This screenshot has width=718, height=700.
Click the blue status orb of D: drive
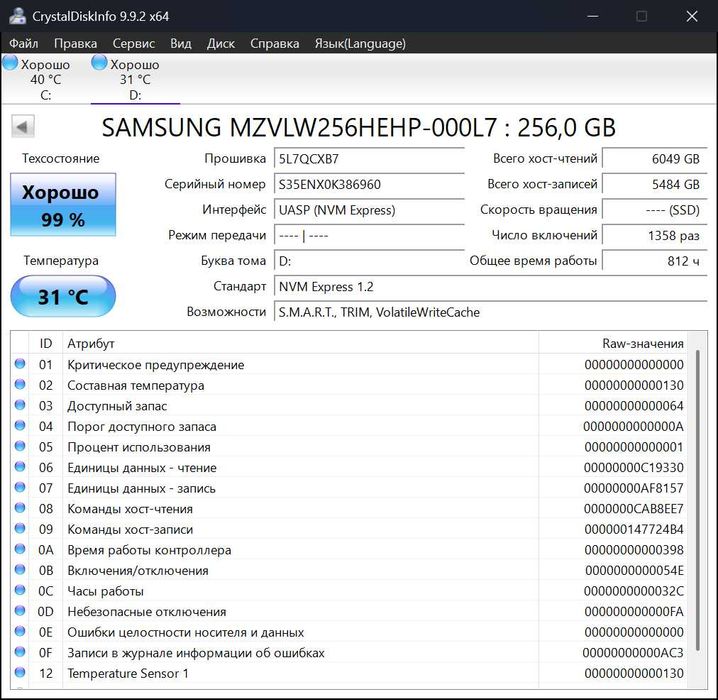[x=99, y=63]
